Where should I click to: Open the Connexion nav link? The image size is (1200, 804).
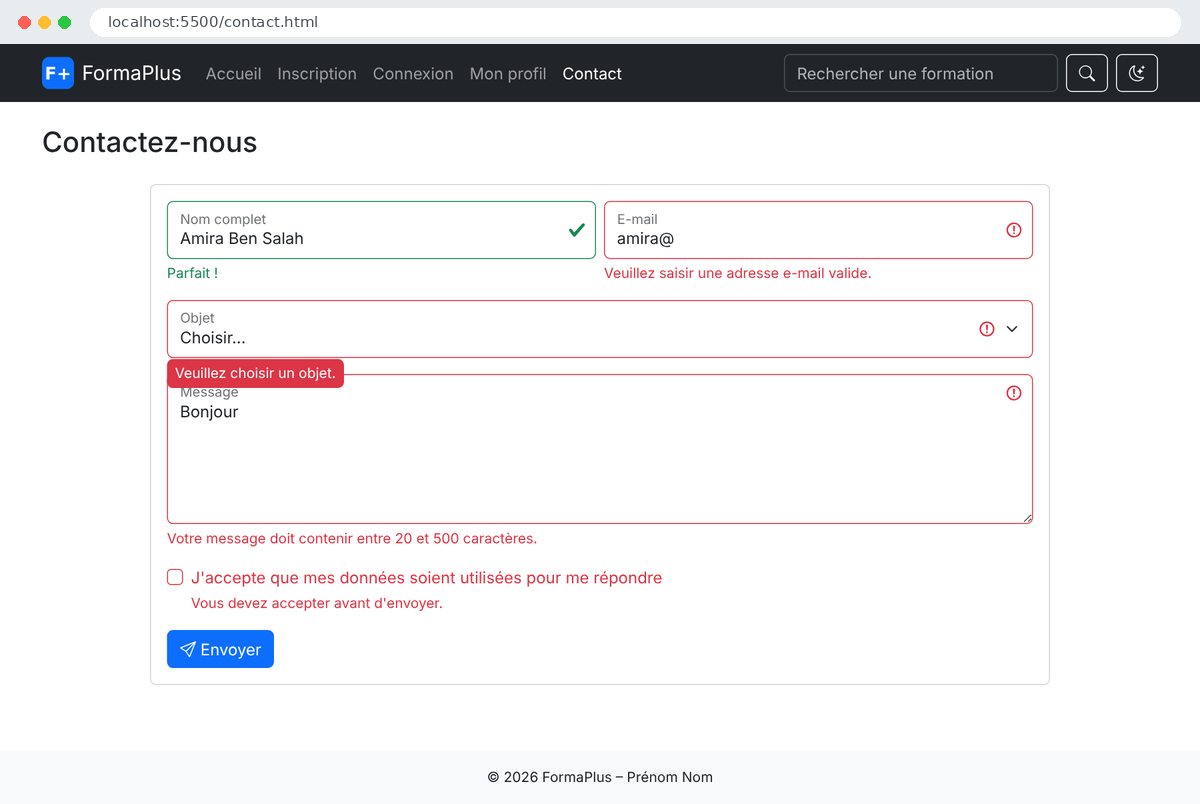click(x=413, y=73)
